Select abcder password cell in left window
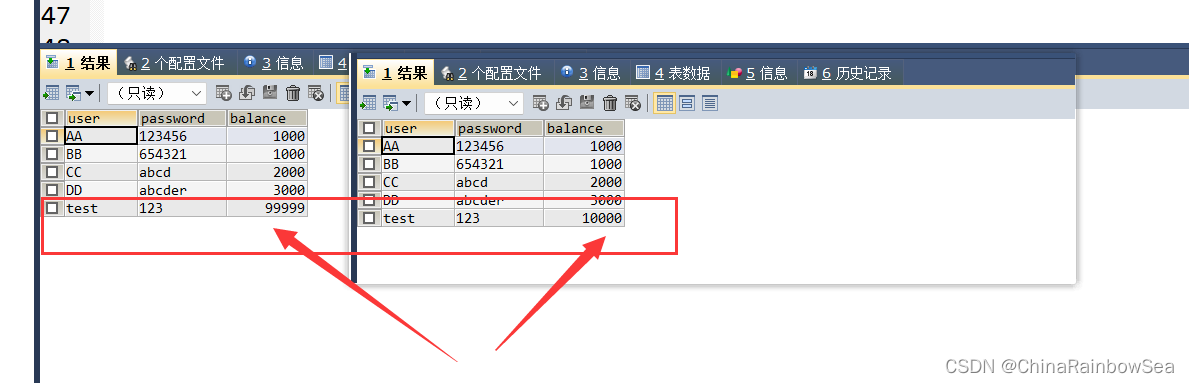1189x383 pixels. pyautogui.click(x=182, y=190)
